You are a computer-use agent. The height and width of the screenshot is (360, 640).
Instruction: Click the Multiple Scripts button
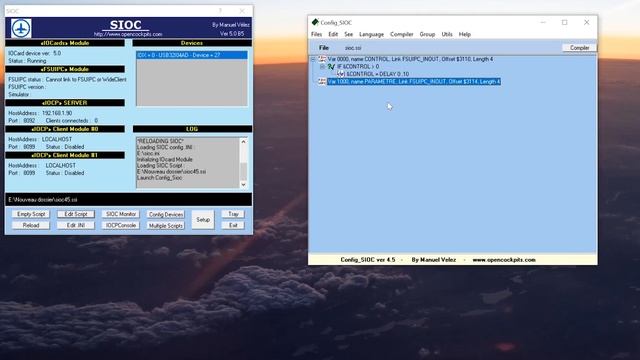[x=166, y=226]
